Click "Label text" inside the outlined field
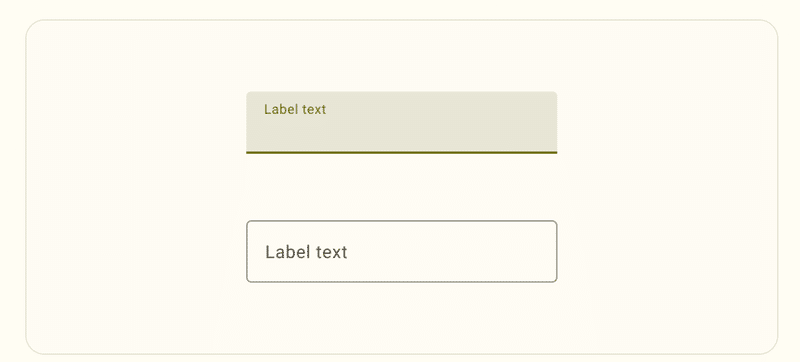The image size is (800, 362). pos(306,252)
